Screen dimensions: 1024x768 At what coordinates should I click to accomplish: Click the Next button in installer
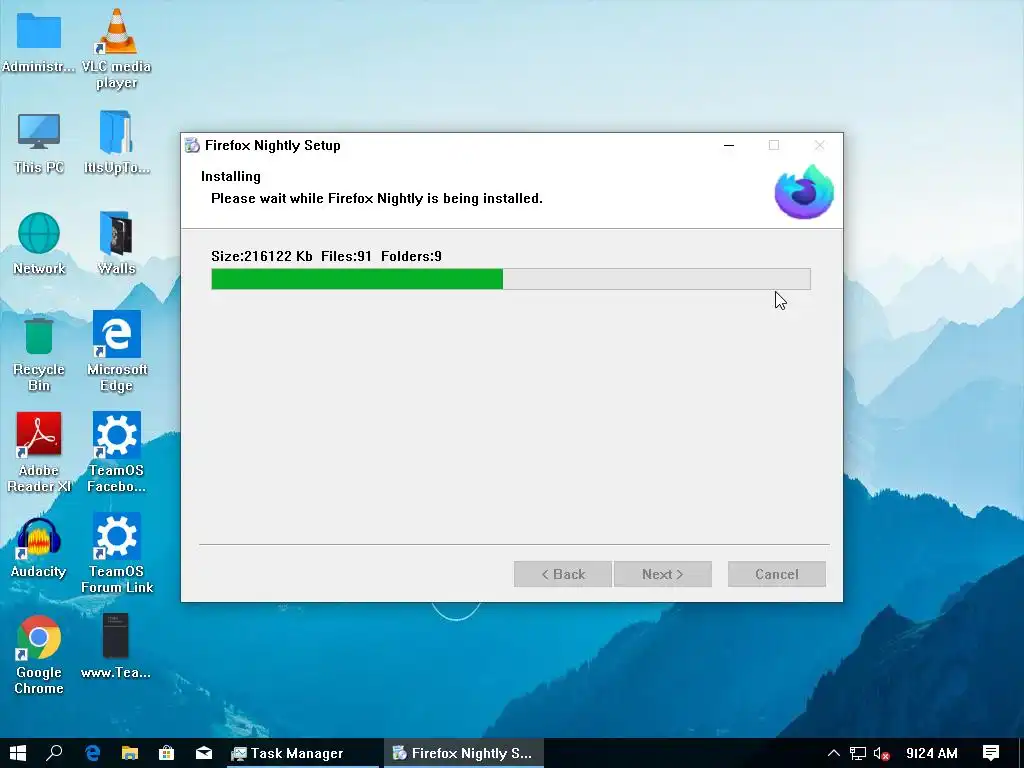pyautogui.click(x=663, y=574)
